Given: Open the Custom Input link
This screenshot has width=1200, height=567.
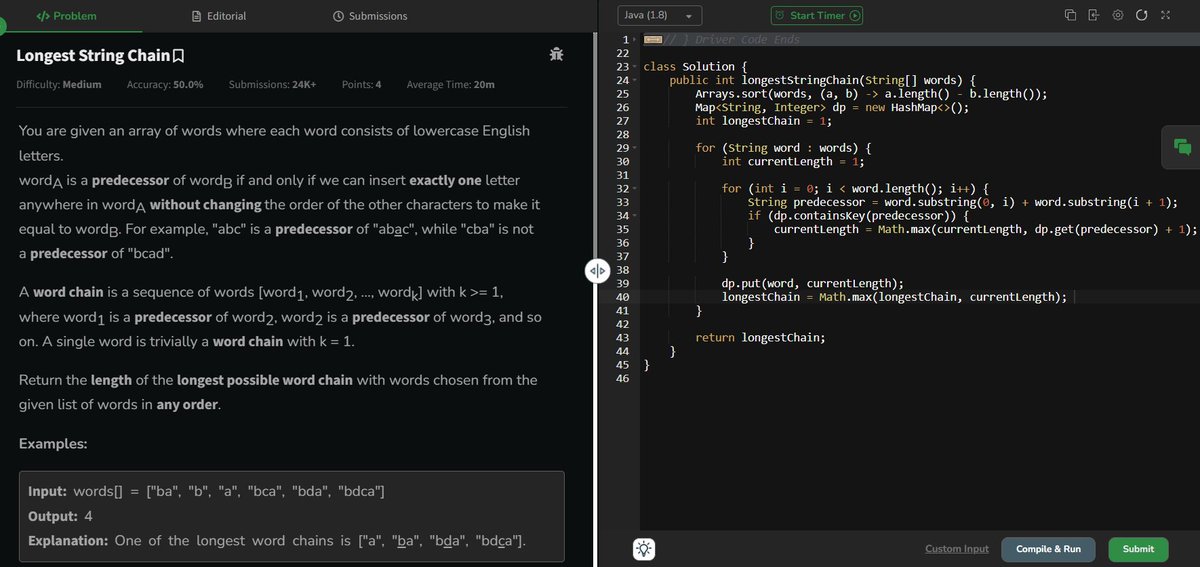Looking at the screenshot, I should coord(957,549).
